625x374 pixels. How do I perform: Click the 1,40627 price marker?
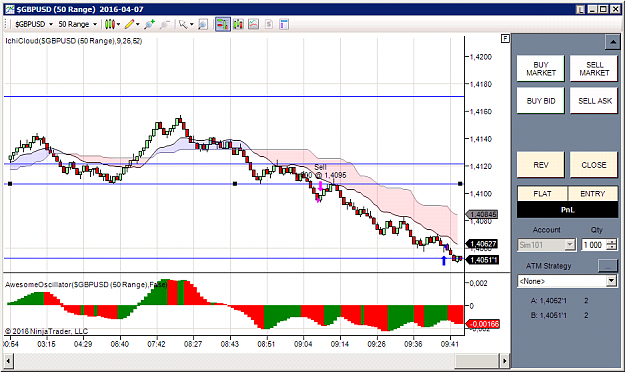coord(482,244)
